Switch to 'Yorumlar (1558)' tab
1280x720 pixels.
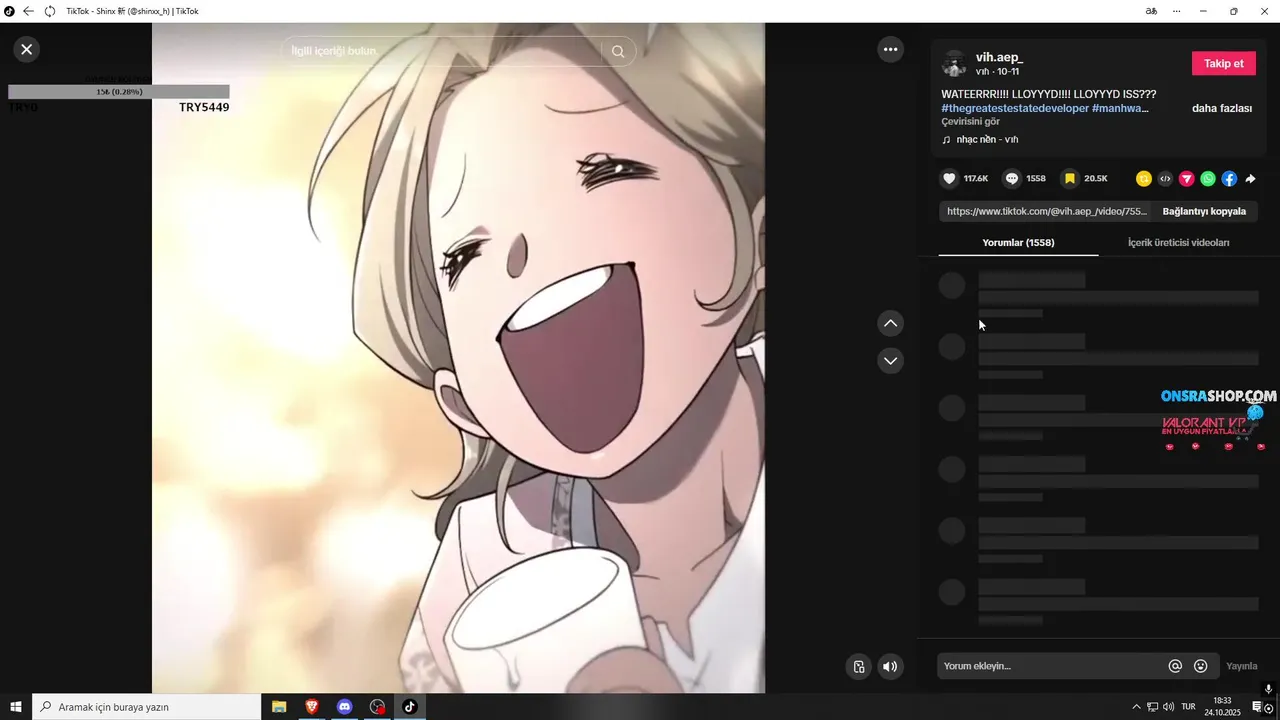tap(1018, 242)
